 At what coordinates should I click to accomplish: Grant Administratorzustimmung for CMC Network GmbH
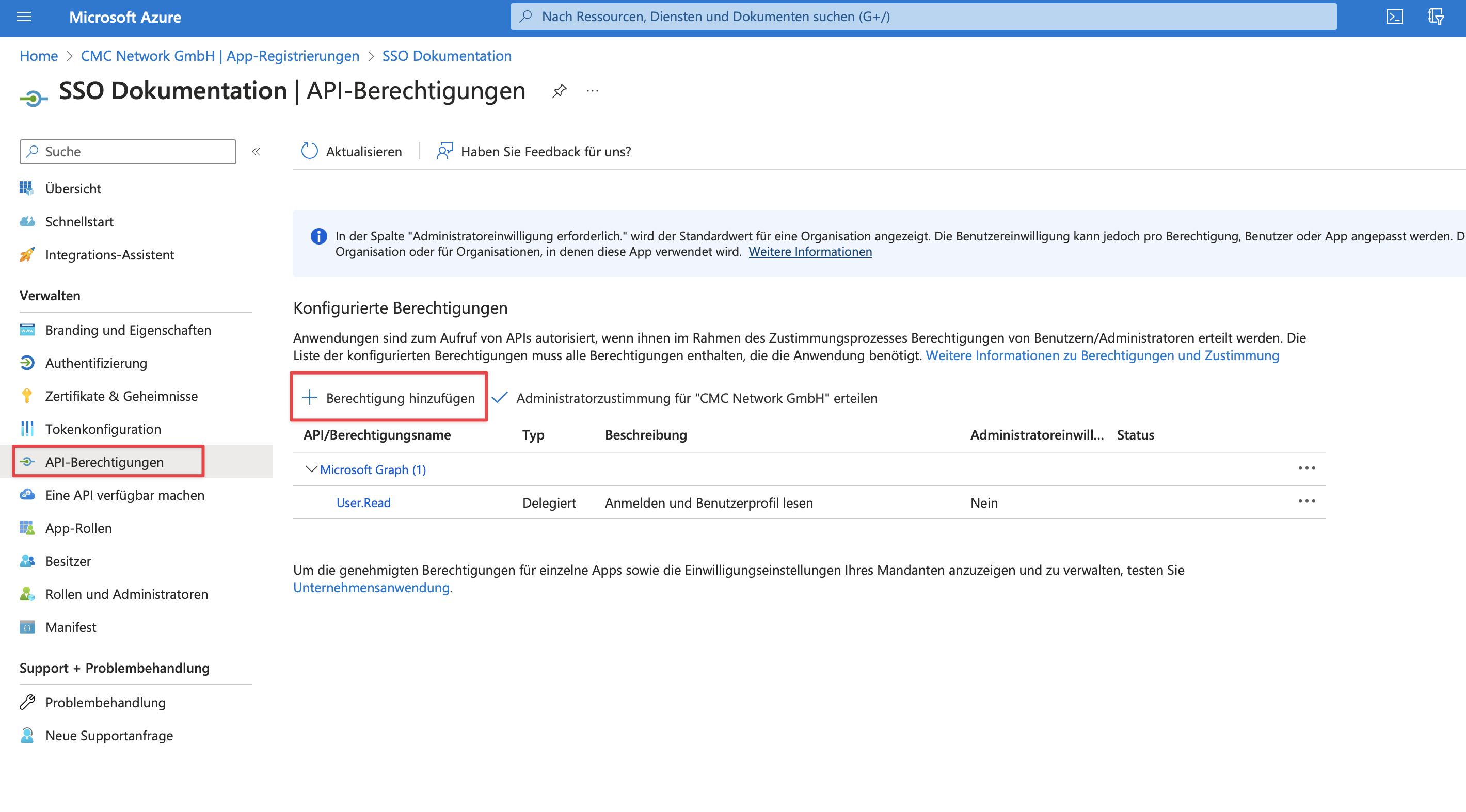[x=696, y=398]
